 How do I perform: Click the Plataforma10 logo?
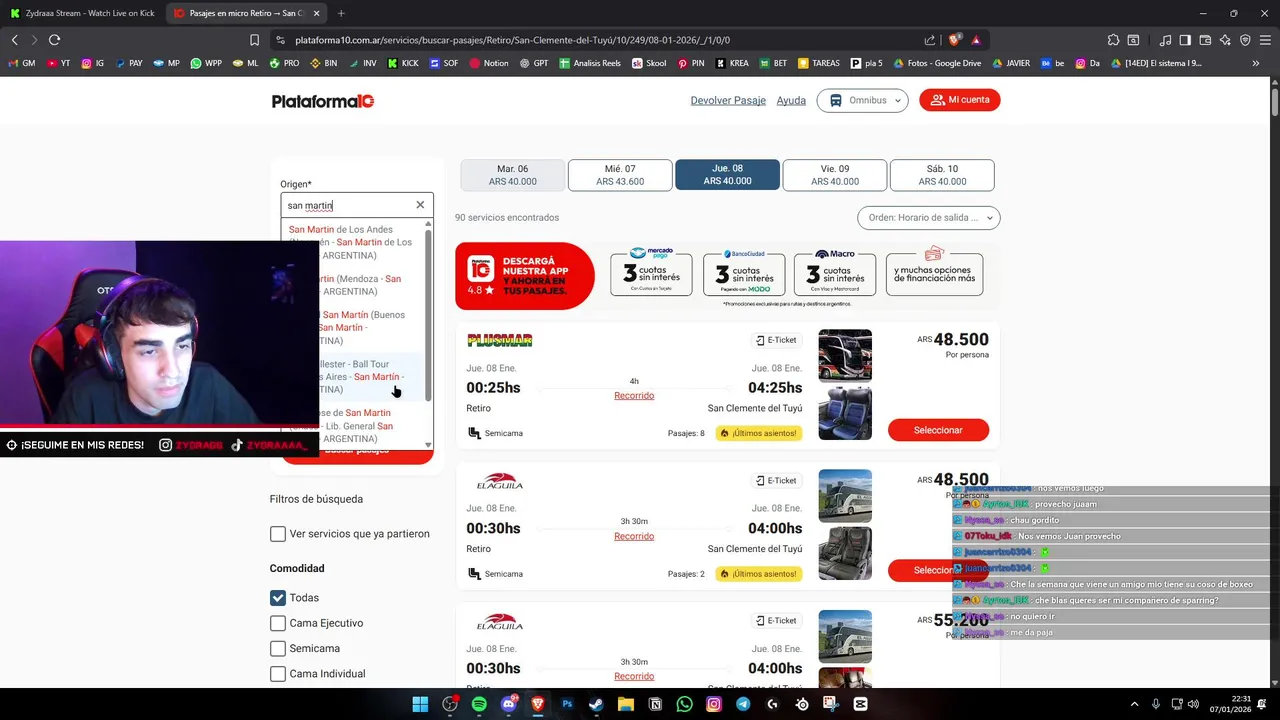(x=323, y=101)
